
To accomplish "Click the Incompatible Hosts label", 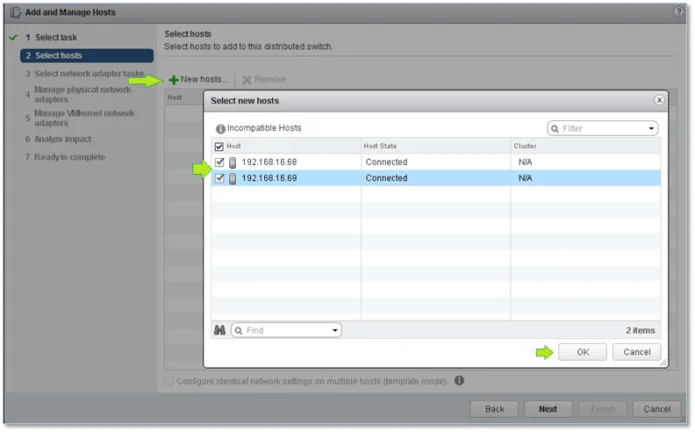I will click(264, 128).
